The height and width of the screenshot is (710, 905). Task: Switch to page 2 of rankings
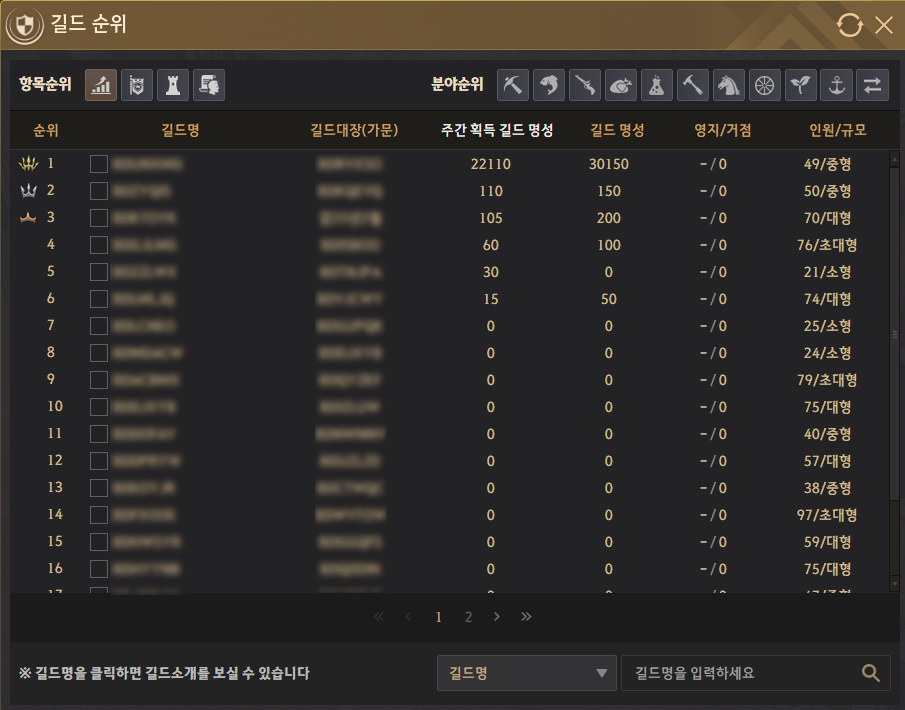pos(468,617)
